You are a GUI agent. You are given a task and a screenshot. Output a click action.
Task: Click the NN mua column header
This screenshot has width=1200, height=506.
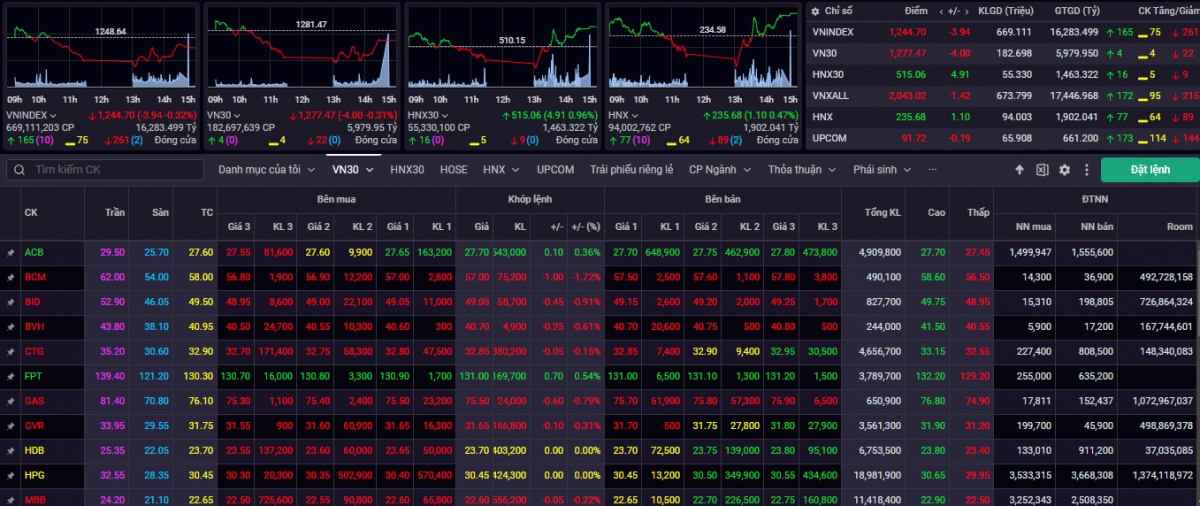[x=1032, y=227]
